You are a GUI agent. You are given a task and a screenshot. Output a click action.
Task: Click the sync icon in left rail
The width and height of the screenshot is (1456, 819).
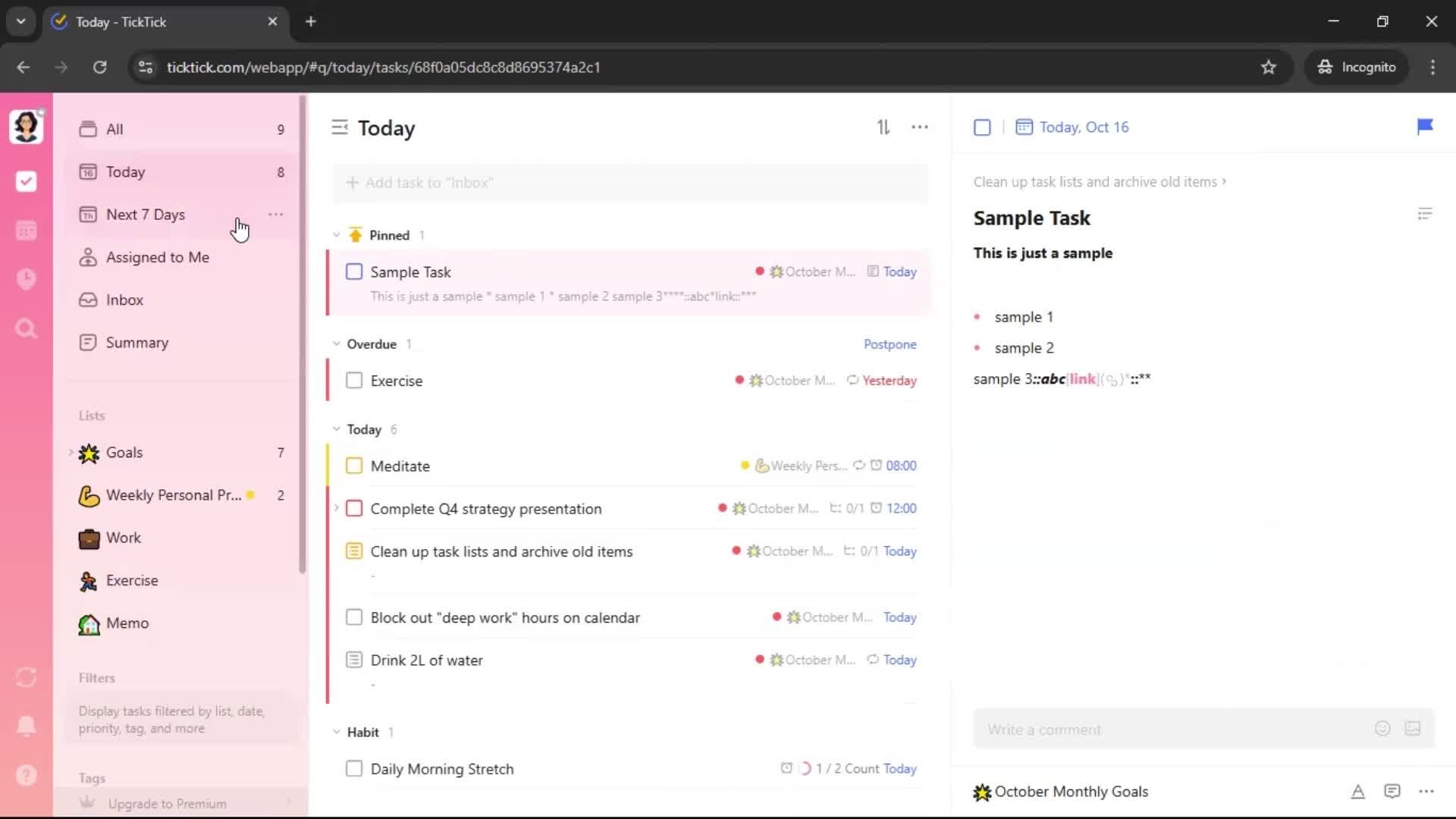pos(27,677)
